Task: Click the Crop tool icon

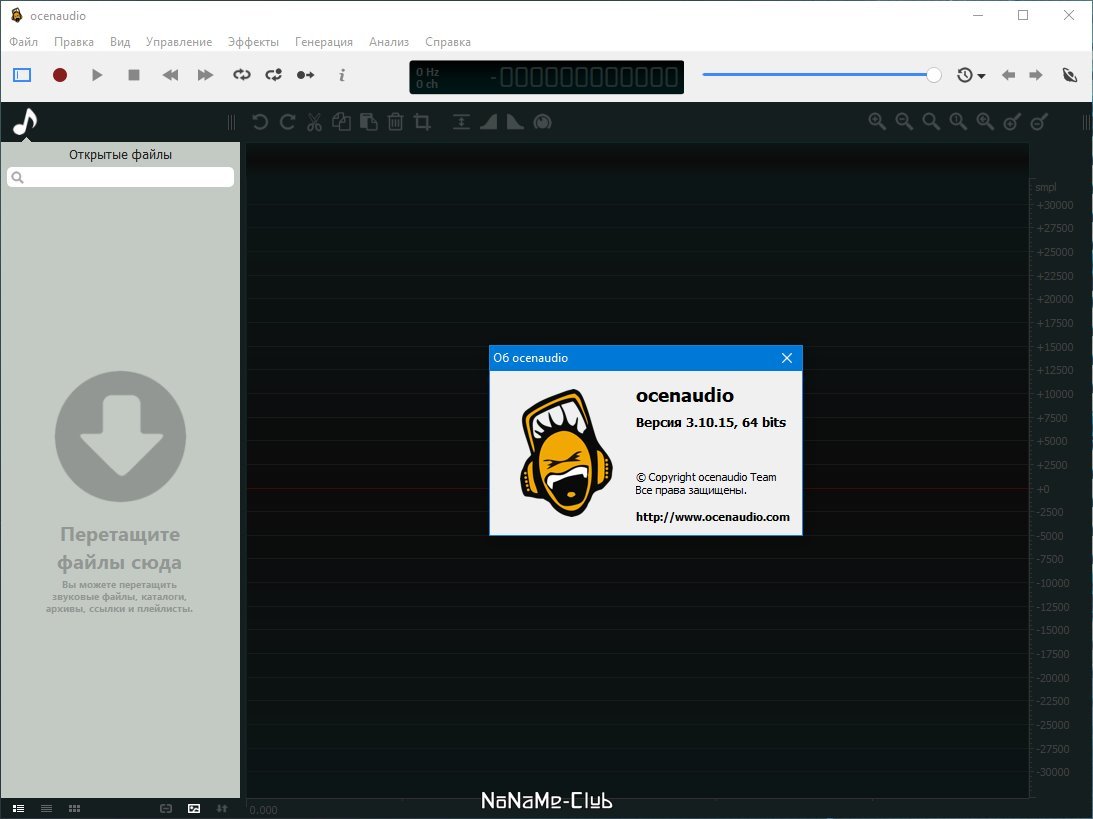Action: point(422,122)
